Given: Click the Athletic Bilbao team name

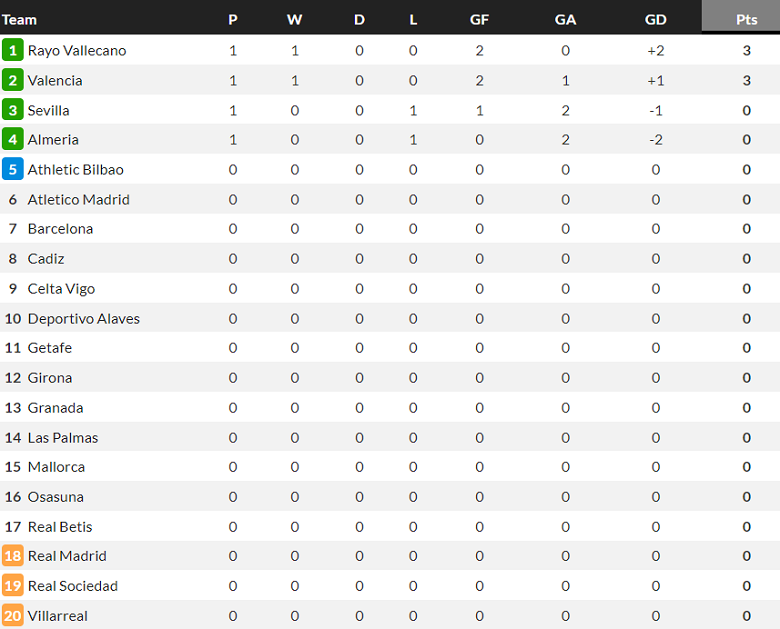Looking at the screenshot, I should click(x=76, y=169).
